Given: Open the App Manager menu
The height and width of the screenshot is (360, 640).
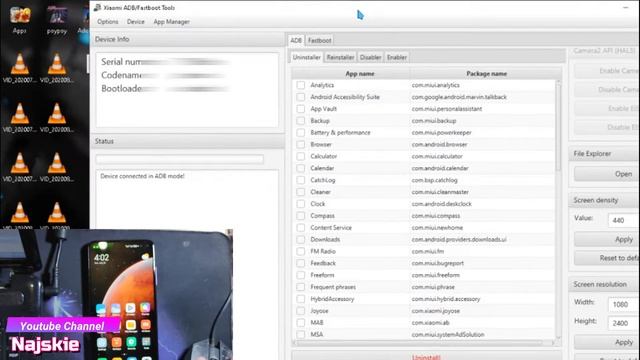Looking at the screenshot, I should tap(171, 22).
